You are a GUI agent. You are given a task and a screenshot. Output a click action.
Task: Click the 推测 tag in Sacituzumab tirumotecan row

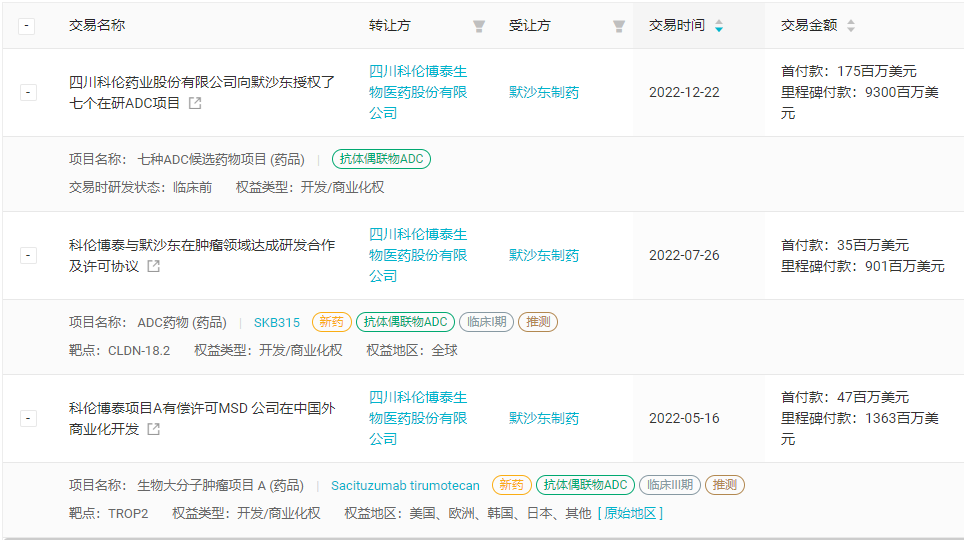[x=725, y=485]
